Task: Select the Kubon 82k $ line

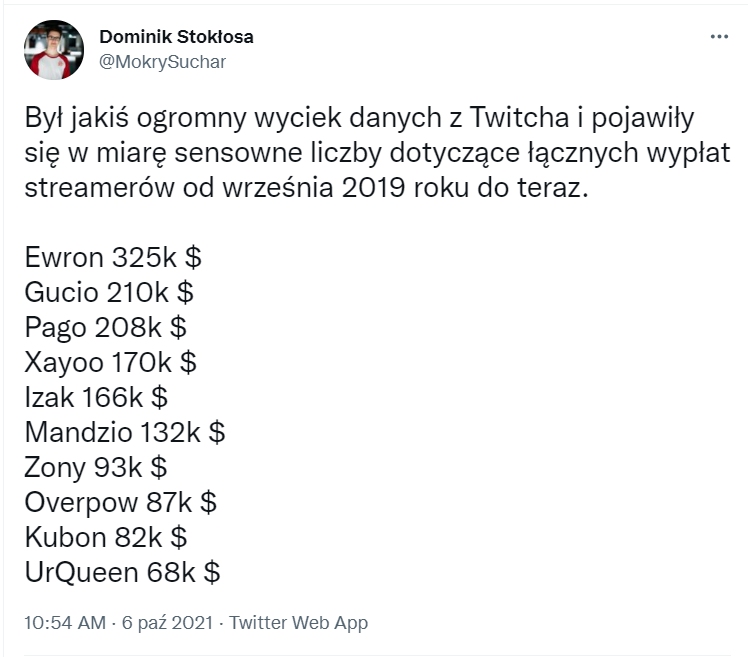Action: coord(105,538)
